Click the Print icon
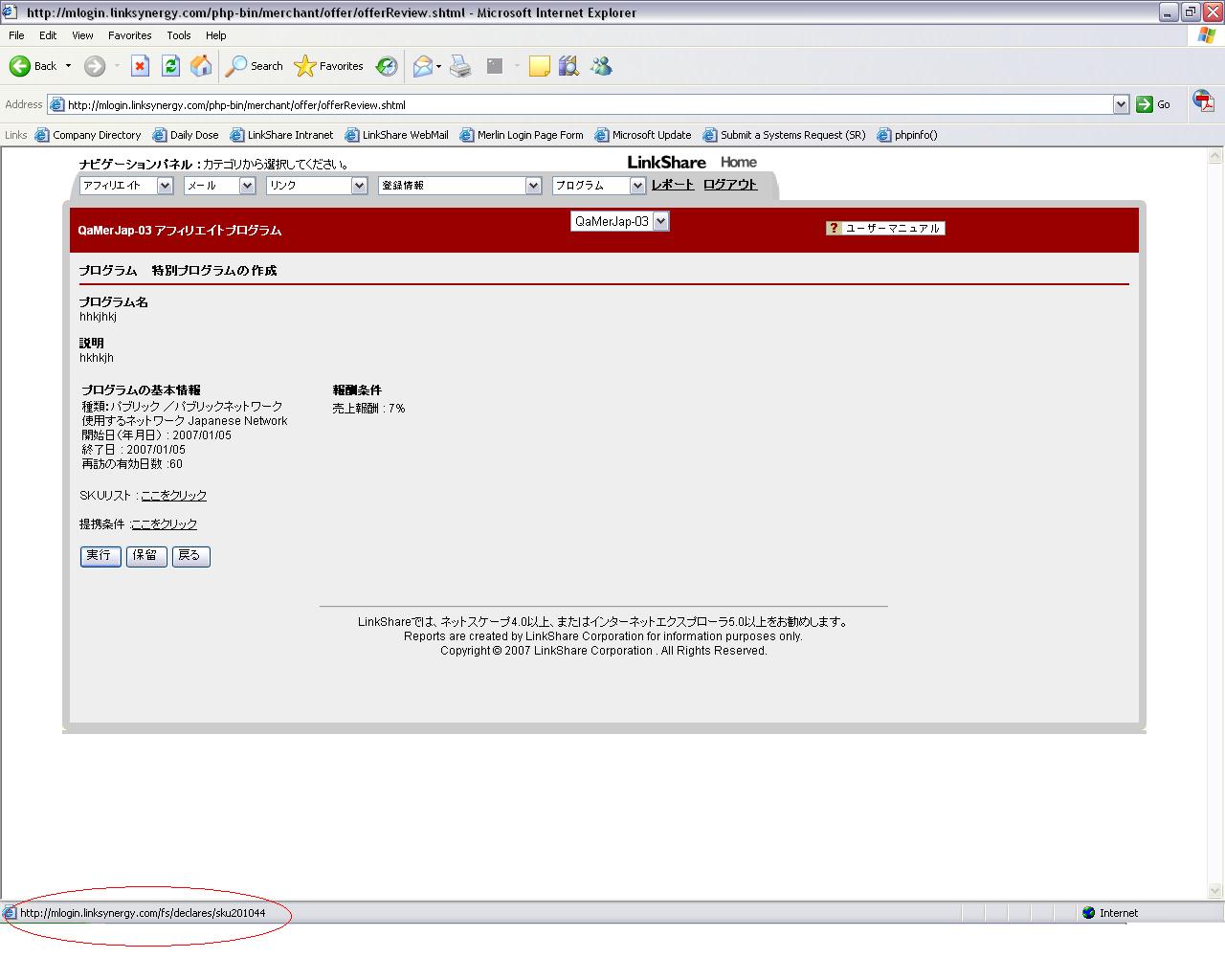Screen dimensions: 1225x980 (460, 66)
